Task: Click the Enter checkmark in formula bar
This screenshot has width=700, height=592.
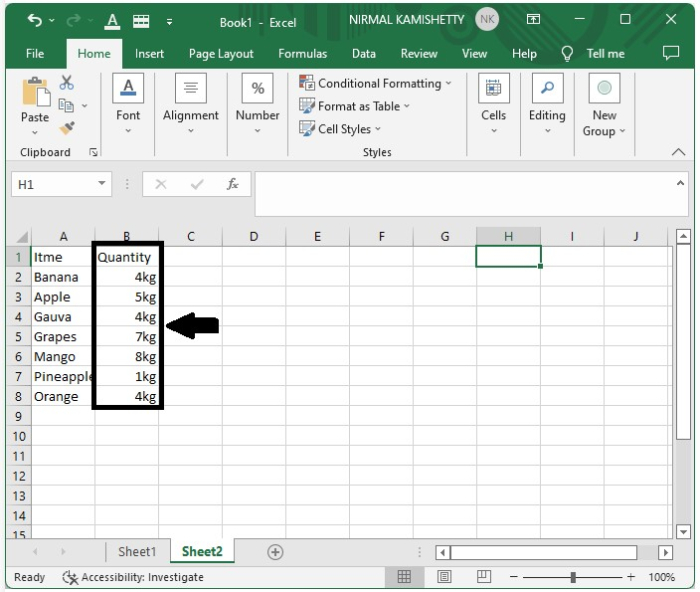Action: coord(197,184)
